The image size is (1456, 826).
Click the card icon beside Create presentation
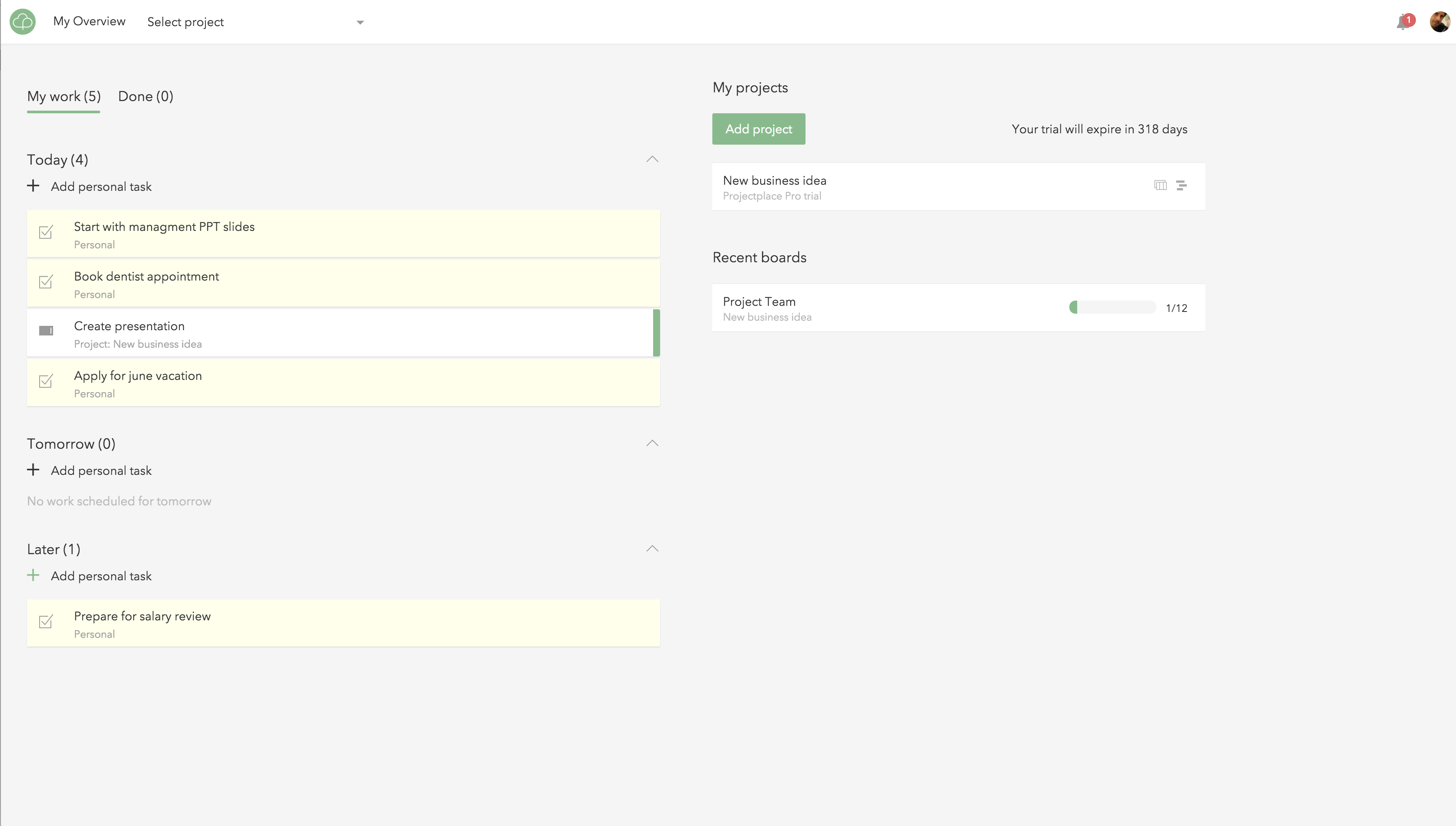pyautogui.click(x=46, y=331)
